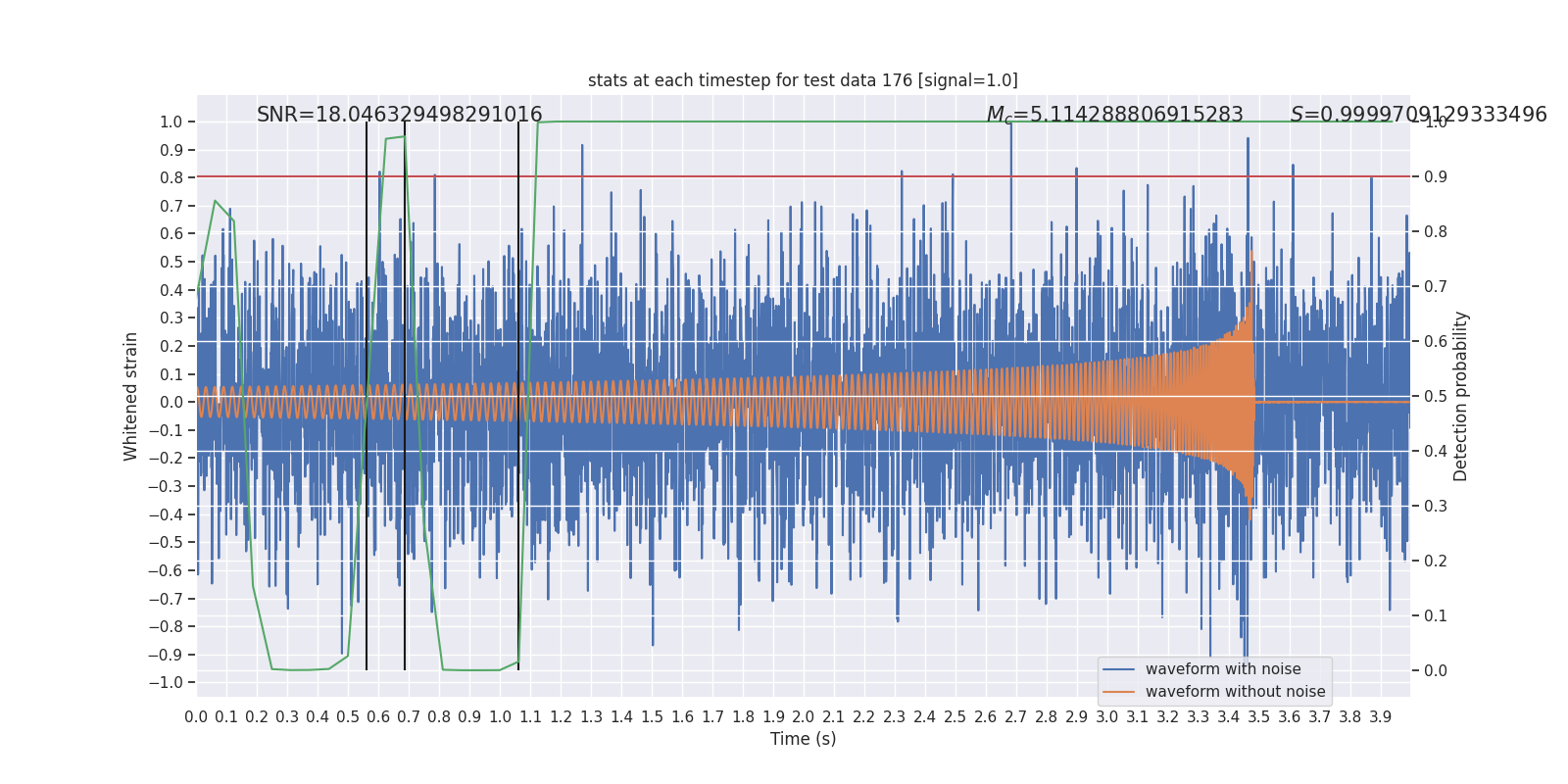
Task: Select the 0.6 tick on the detection probability axis
Action: (x=1436, y=342)
